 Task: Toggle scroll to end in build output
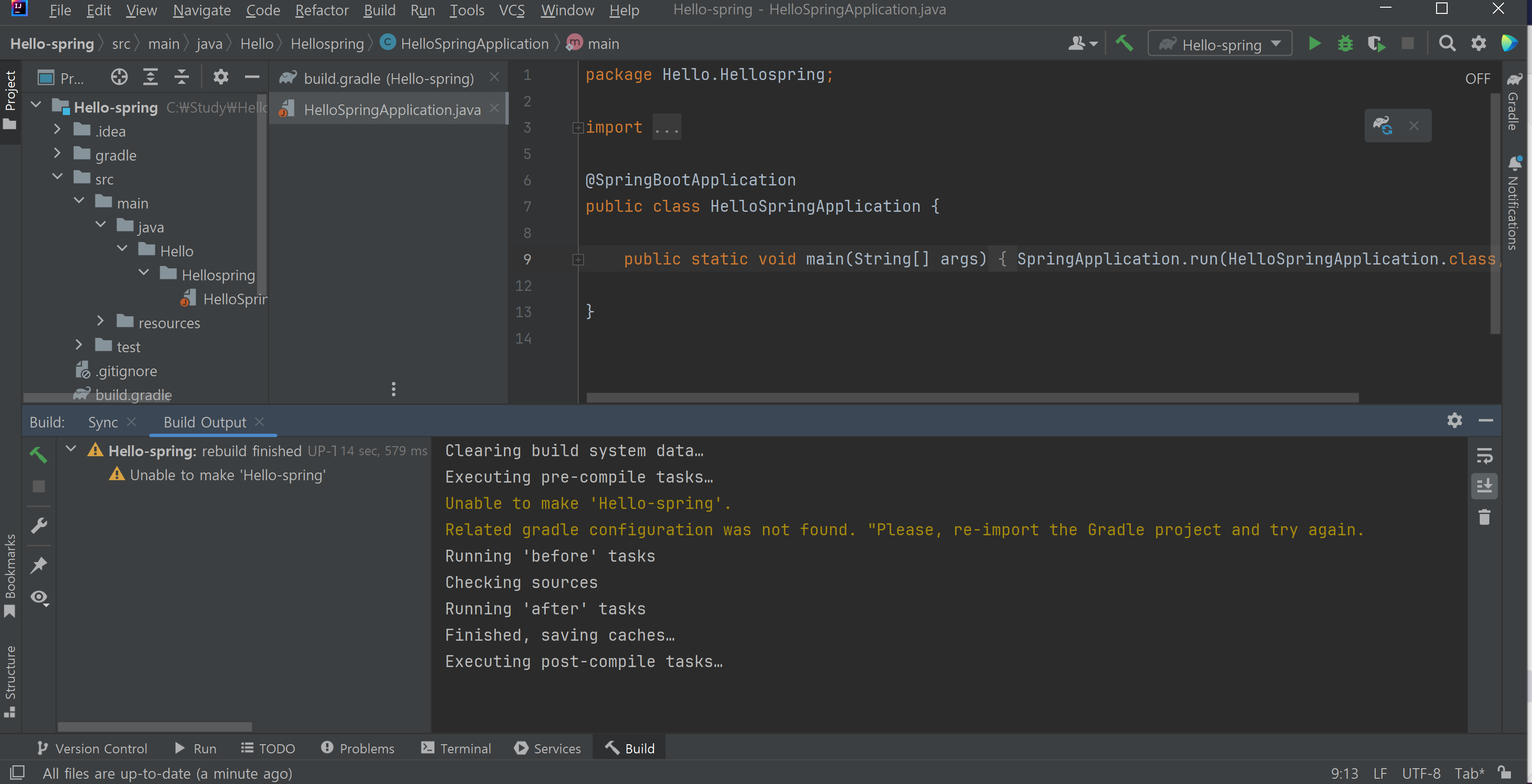click(1485, 486)
